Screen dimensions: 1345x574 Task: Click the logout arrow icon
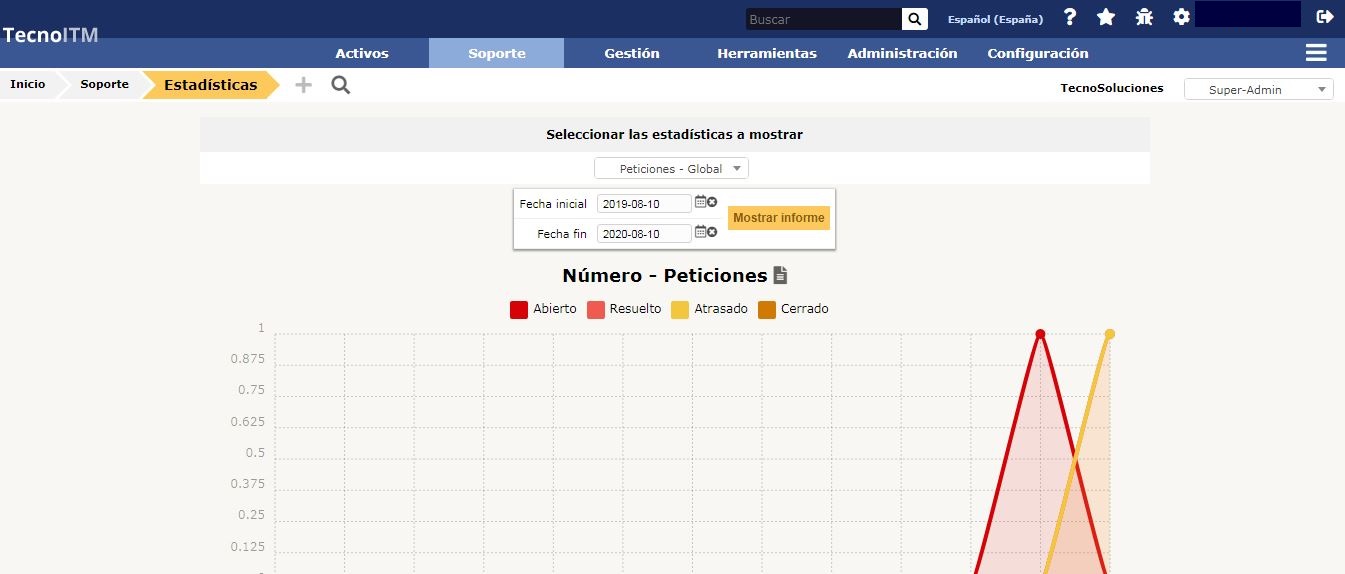[1325, 17]
